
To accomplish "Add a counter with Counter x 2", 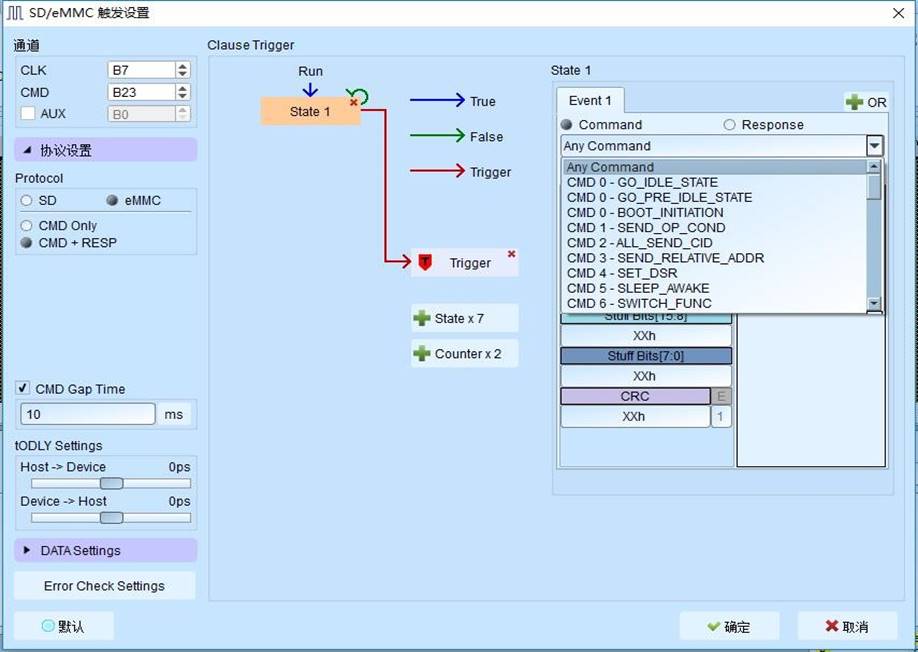I will (x=464, y=354).
